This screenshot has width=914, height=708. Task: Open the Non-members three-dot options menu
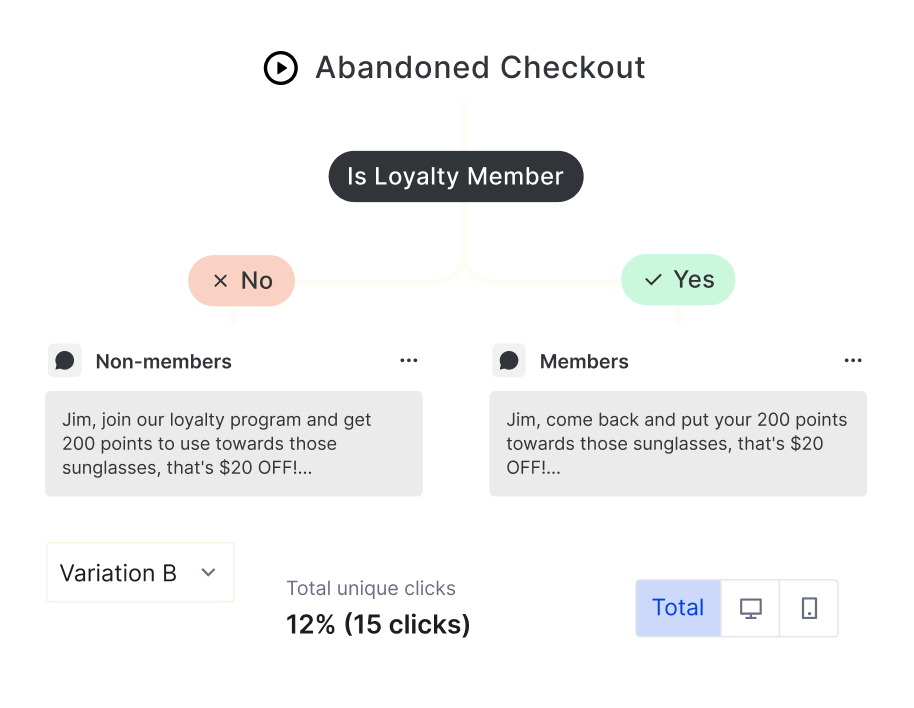click(x=408, y=361)
